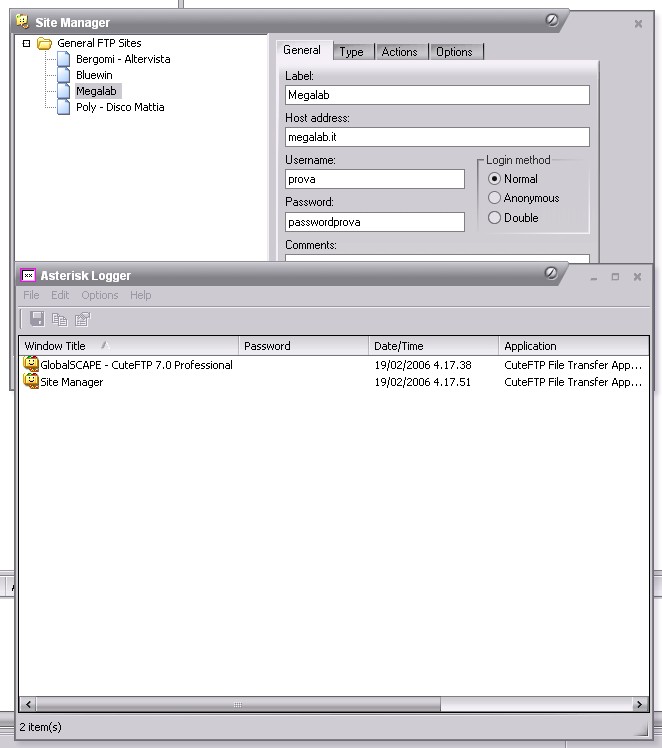Click Application cell in the Site Manager row
662x748 pixels.
click(x=573, y=382)
